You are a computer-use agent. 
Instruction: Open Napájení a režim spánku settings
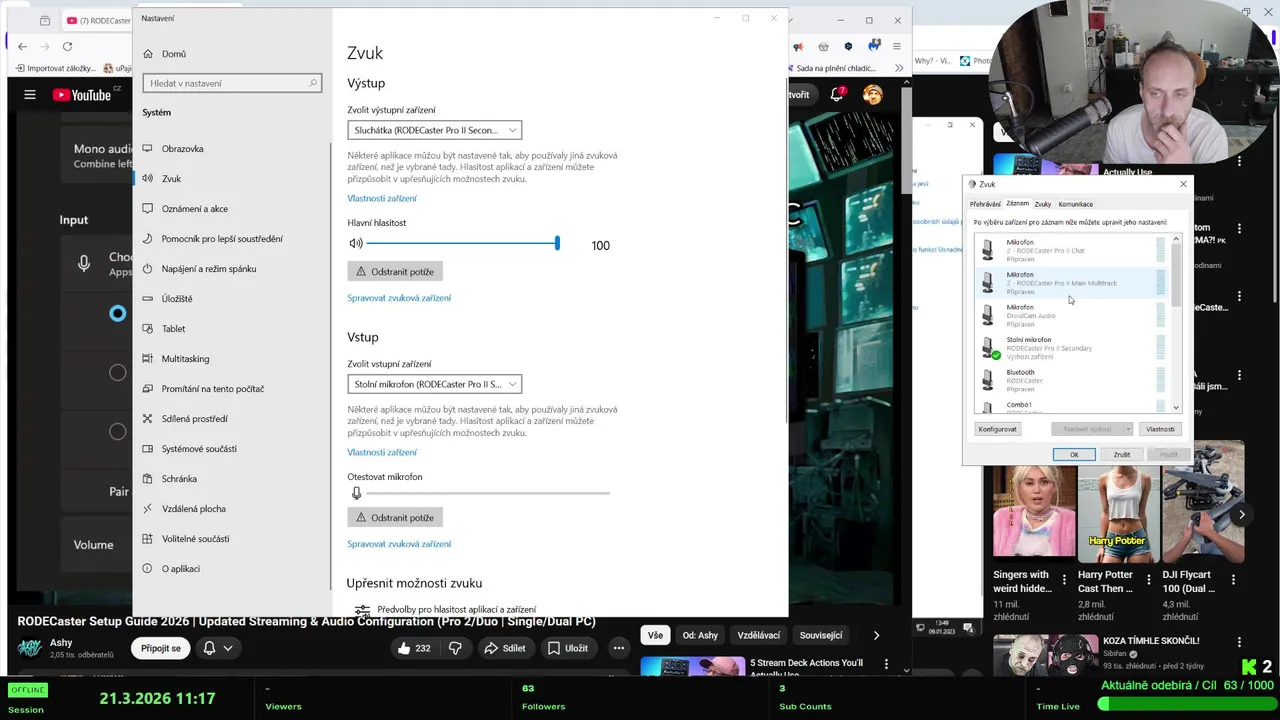tap(198, 269)
